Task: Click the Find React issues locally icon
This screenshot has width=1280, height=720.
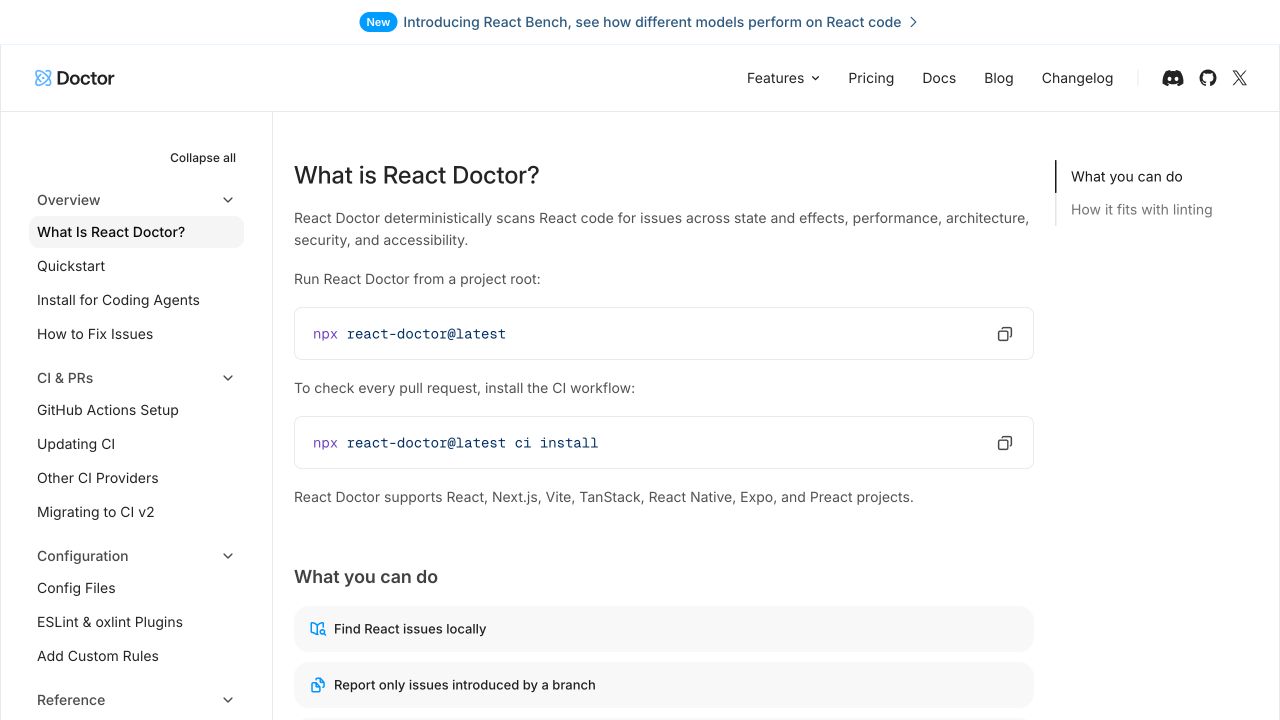Action: pyautogui.click(x=318, y=629)
